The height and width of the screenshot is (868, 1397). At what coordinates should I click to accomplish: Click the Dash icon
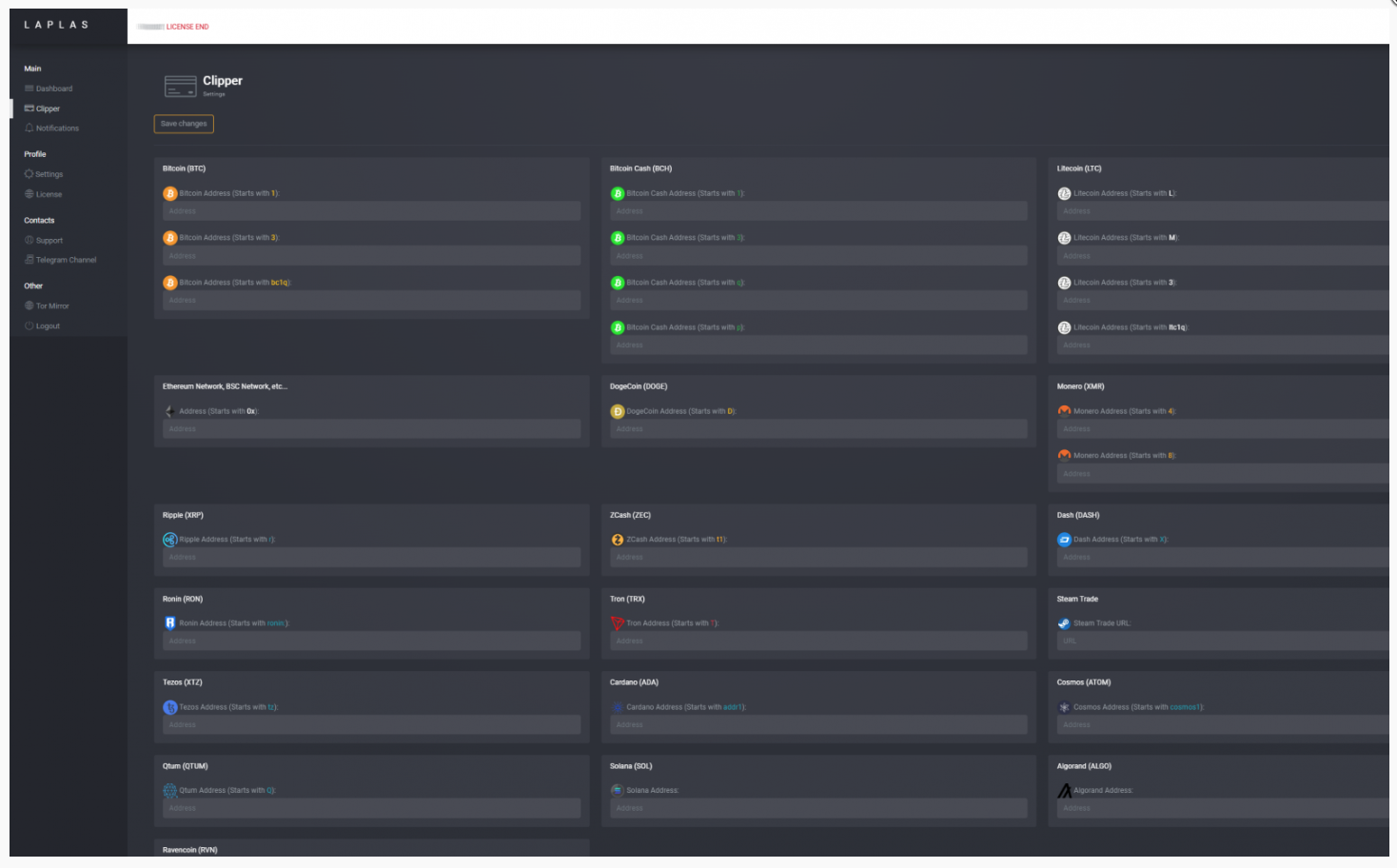[1065, 540]
